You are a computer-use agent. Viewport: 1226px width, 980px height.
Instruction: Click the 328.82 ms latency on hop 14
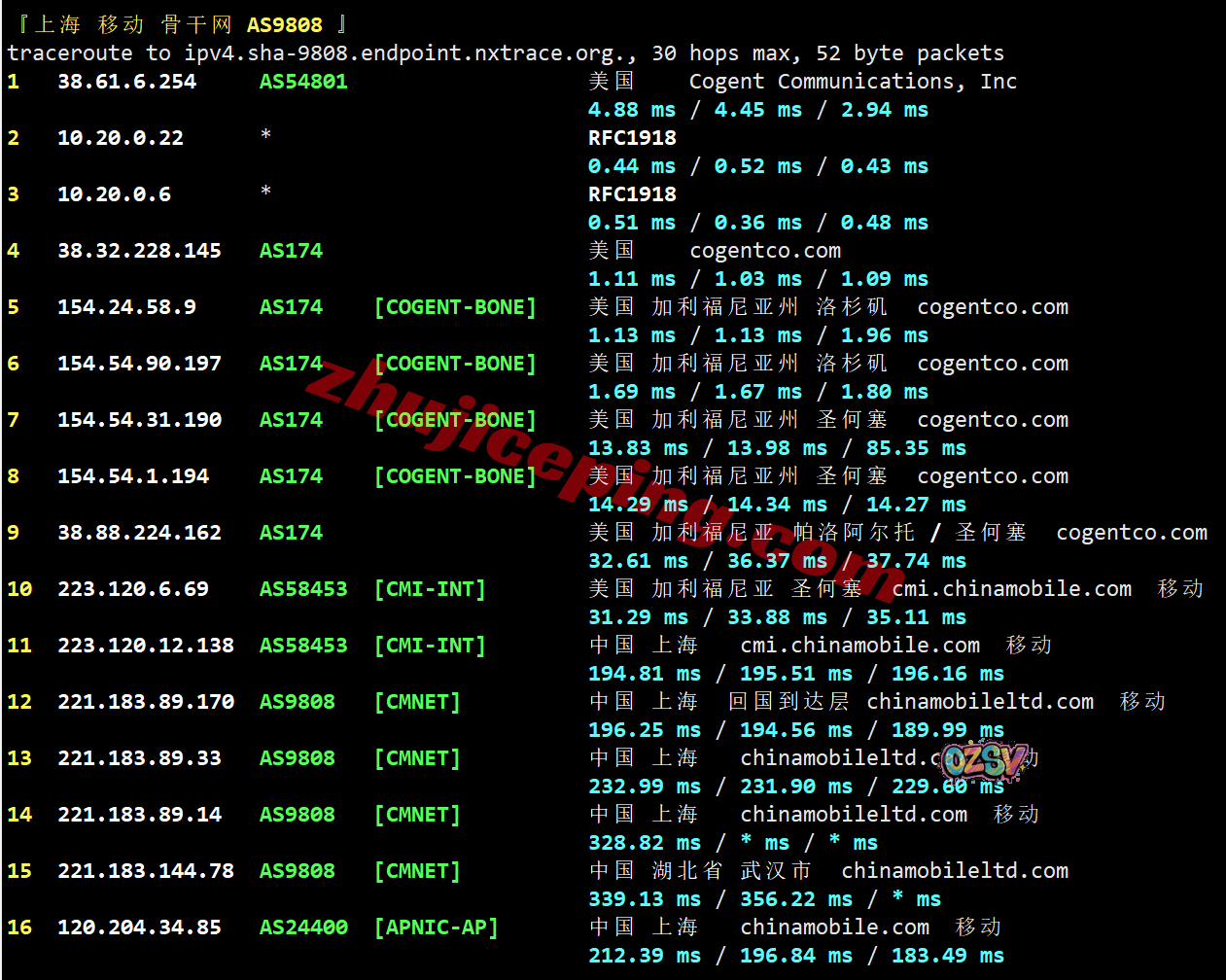click(x=645, y=843)
